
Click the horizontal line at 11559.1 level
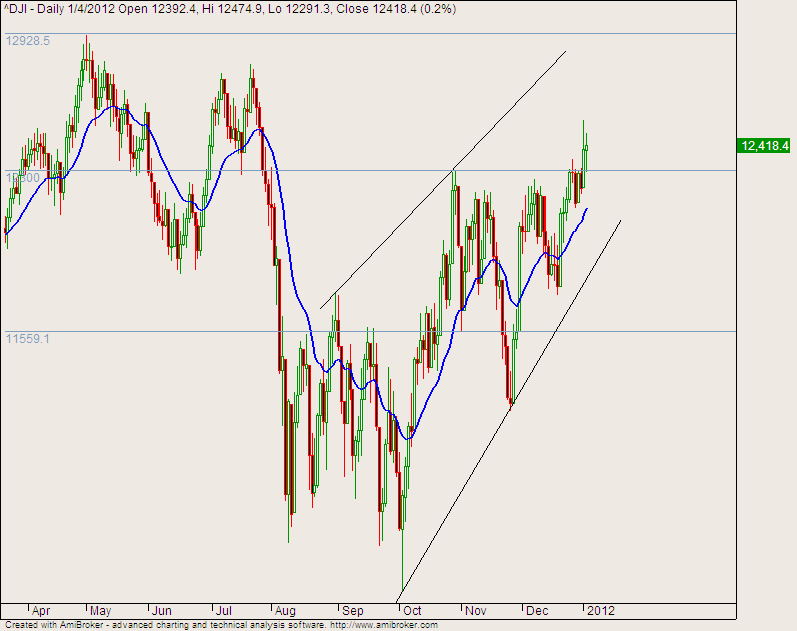(x=650, y=331)
